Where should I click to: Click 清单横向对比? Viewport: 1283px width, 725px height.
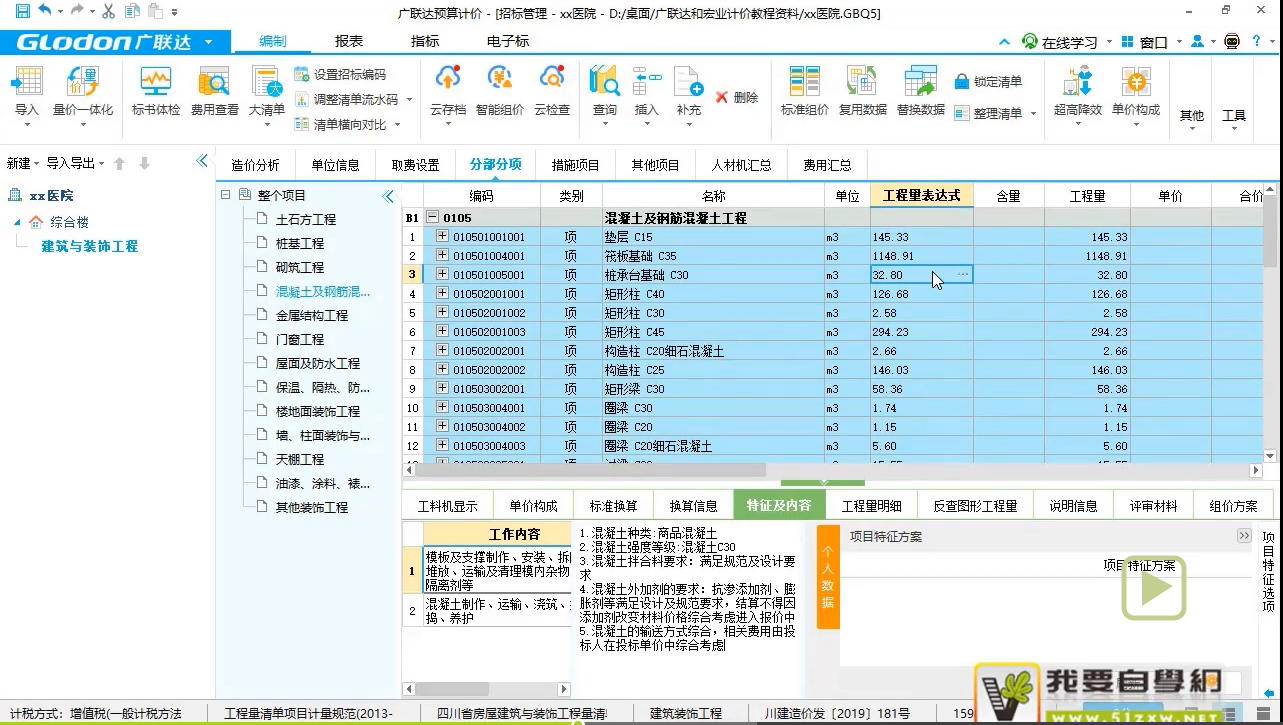coord(340,125)
